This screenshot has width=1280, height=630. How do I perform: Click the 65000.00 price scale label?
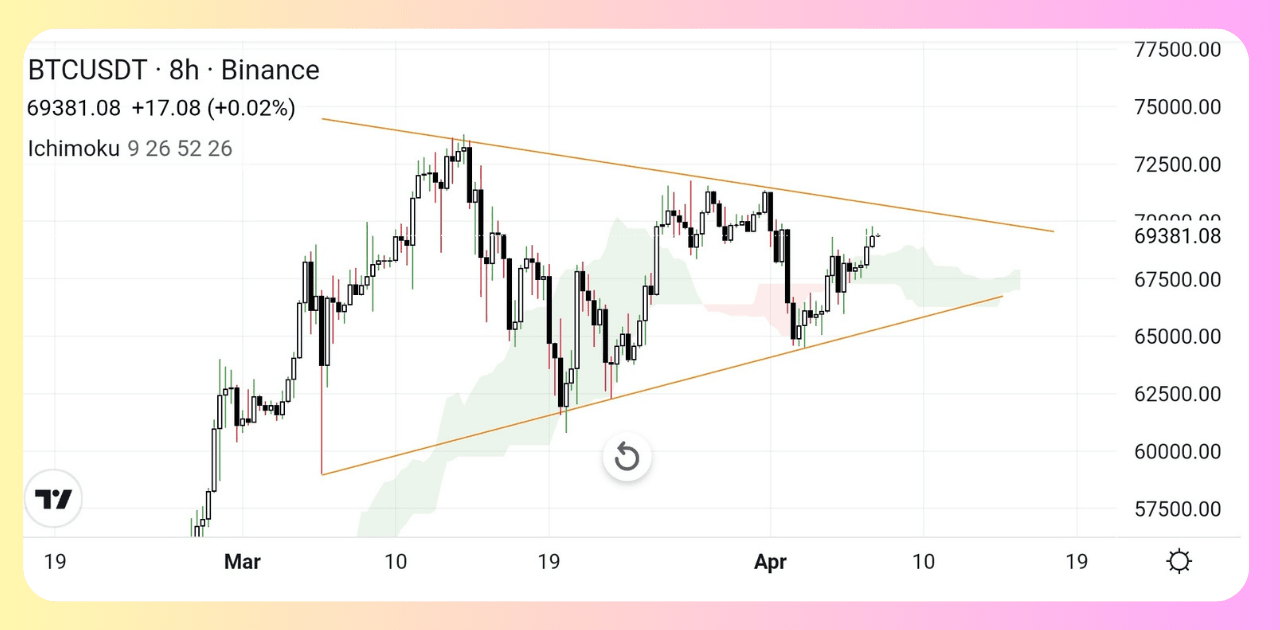point(1178,337)
